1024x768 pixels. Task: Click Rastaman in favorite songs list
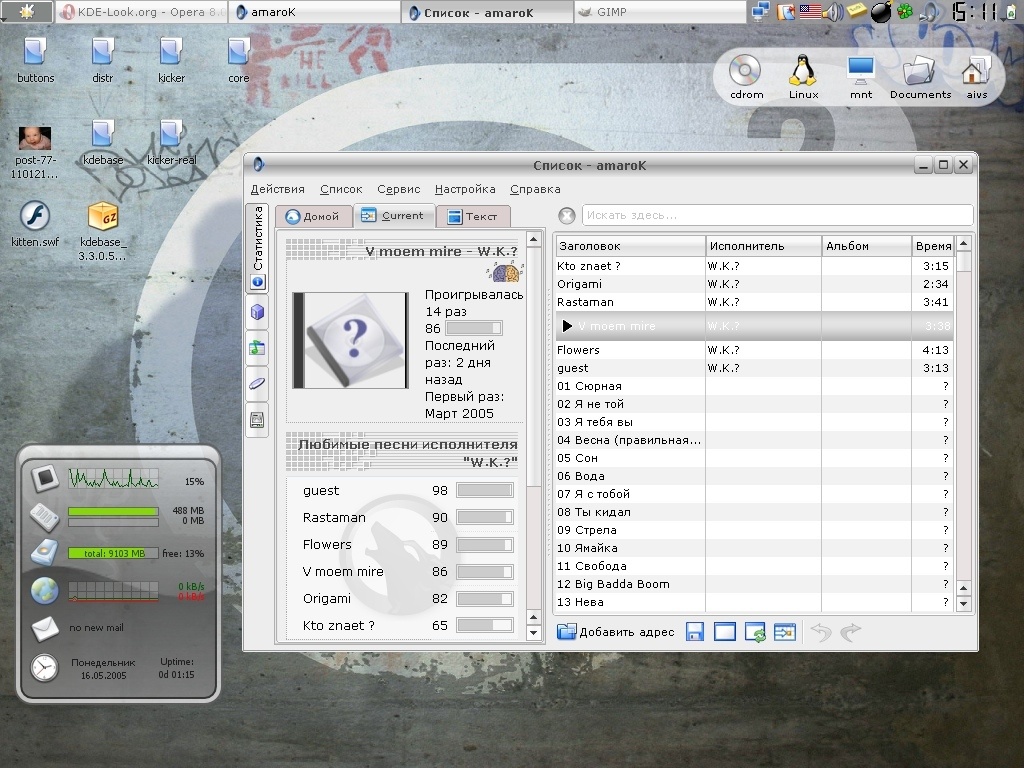pyautogui.click(x=334, y=517)
